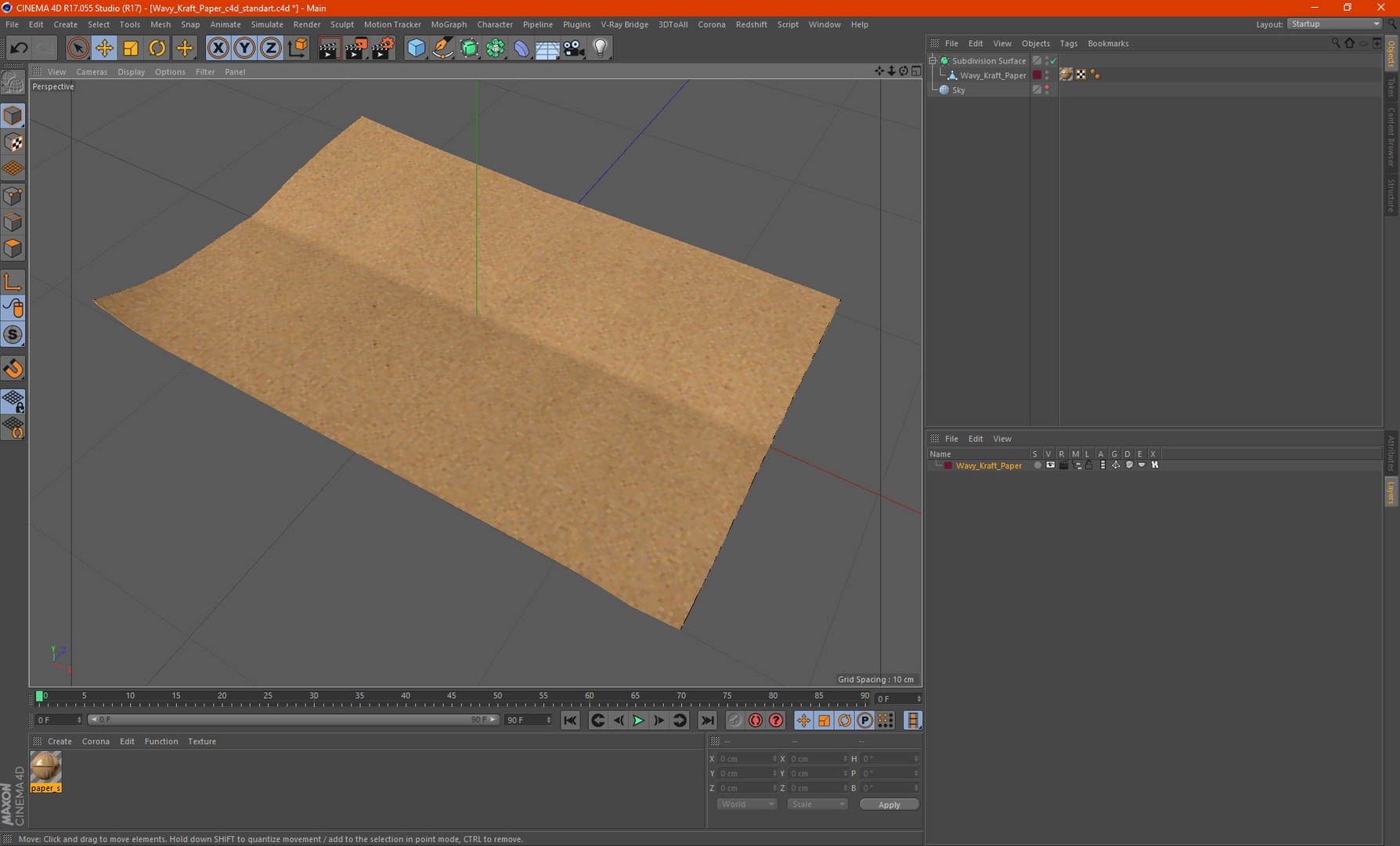The image size is (1400, 846).
Task: Toggle Sky object visibility dots
Action: pyautogui.click(x=1047, y=90)
